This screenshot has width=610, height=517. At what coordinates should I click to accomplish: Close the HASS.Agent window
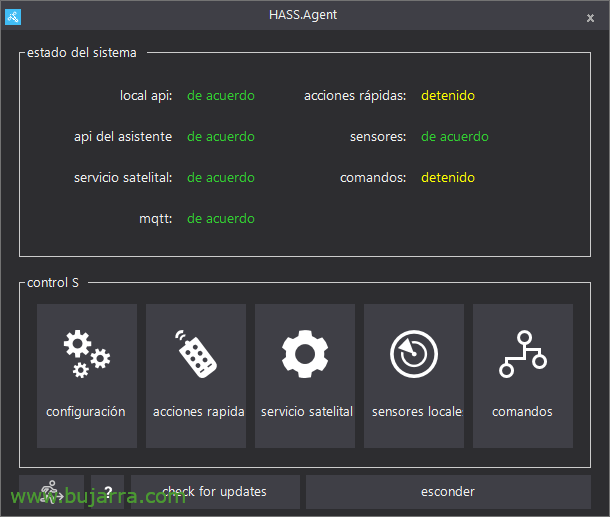tap(590, 18)
